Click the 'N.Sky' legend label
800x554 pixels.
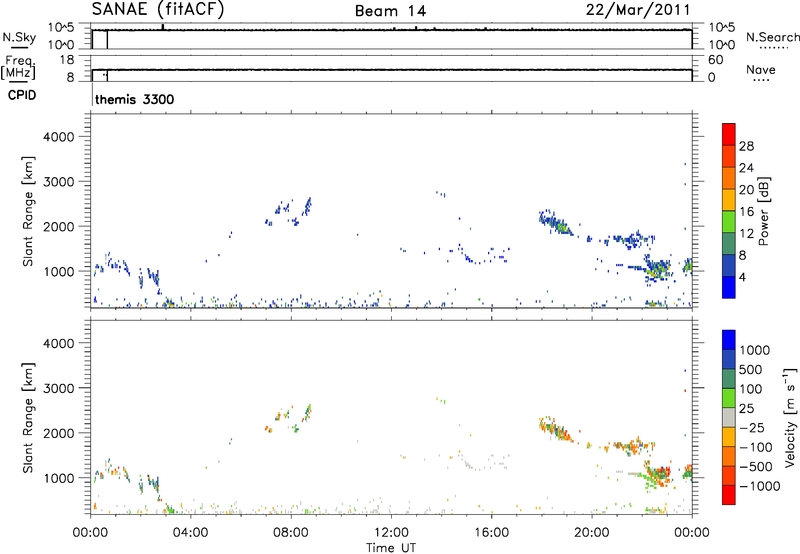click(x=19, y=37)
